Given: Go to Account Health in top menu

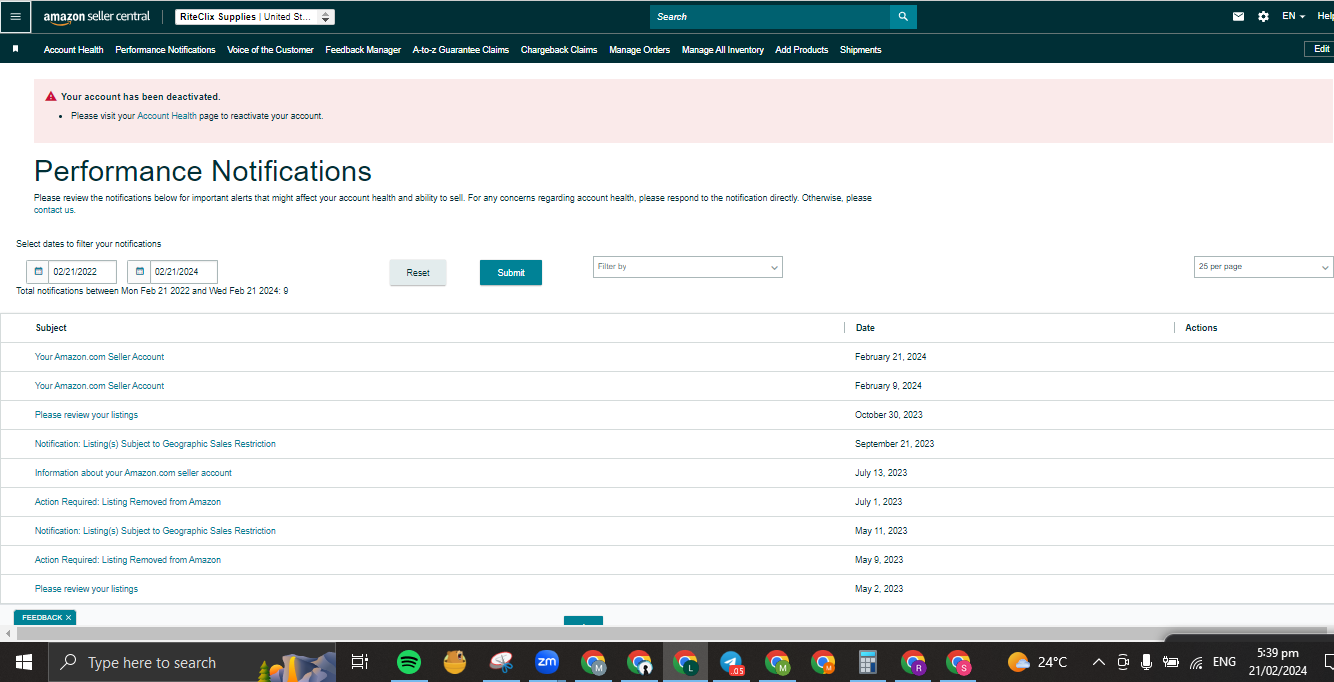Looking at the screenshot, I should coord(73,50).
